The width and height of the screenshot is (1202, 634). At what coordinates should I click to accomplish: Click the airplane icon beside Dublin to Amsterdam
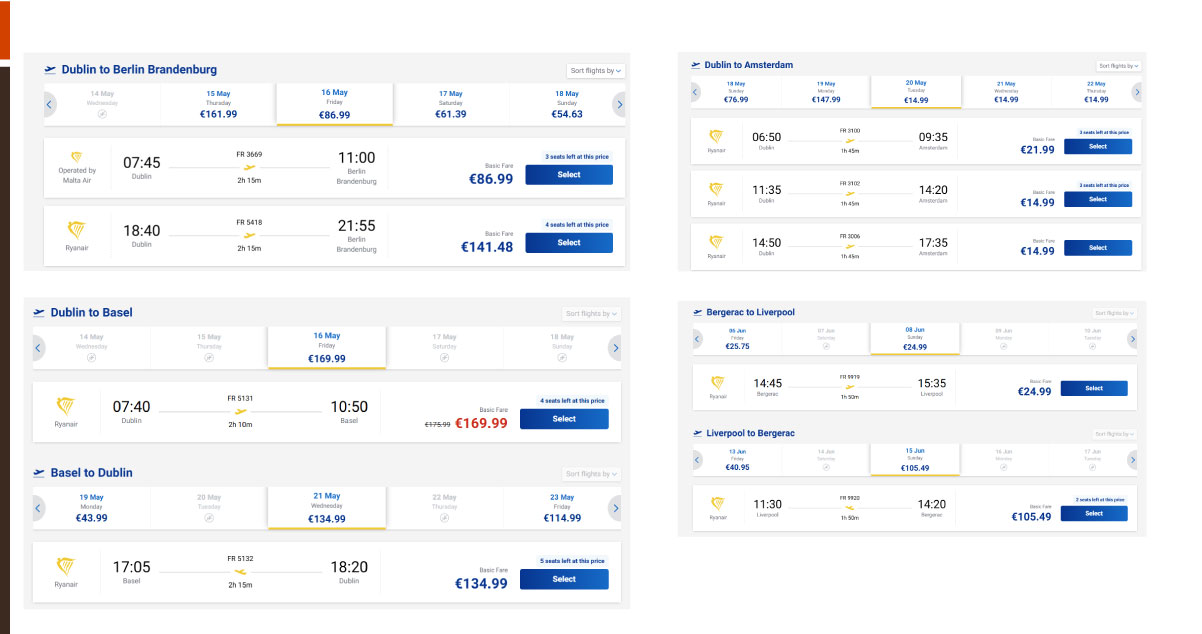694,64
